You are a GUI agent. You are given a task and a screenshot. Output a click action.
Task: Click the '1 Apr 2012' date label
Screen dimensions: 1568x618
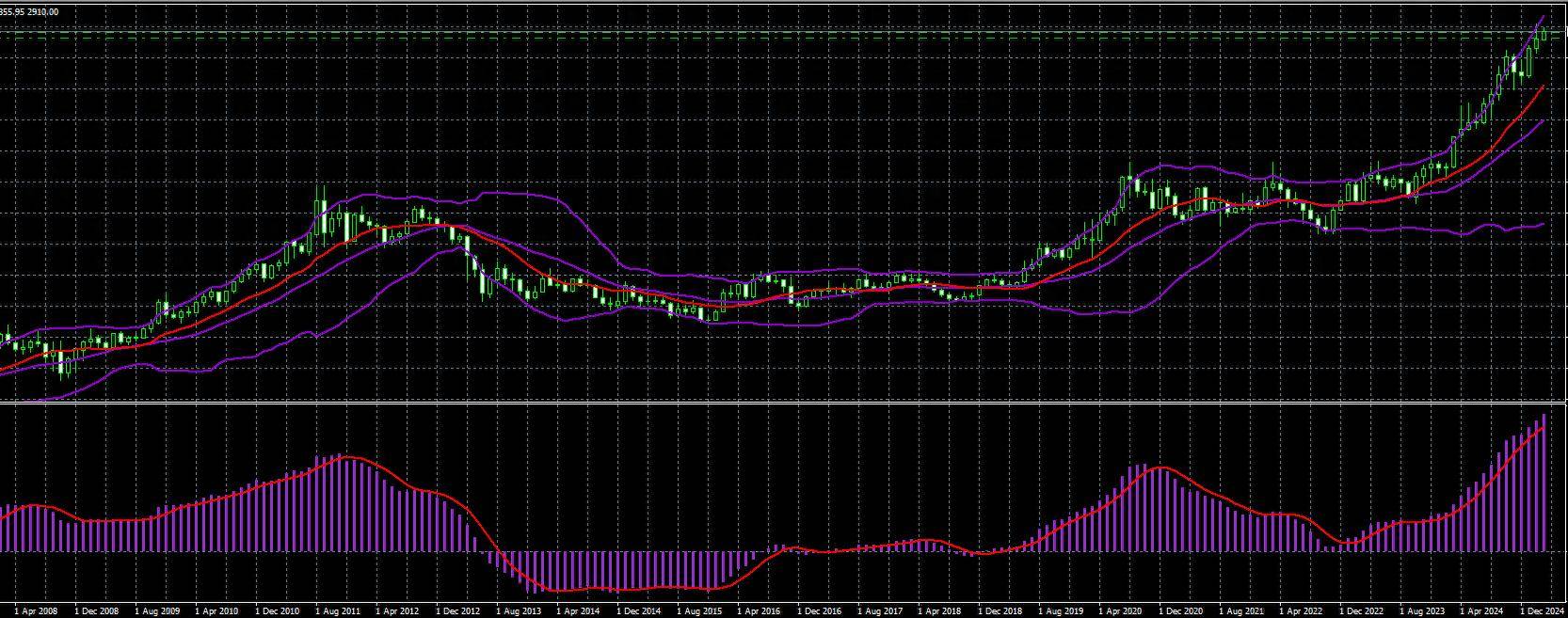click(x=397, y=611)
